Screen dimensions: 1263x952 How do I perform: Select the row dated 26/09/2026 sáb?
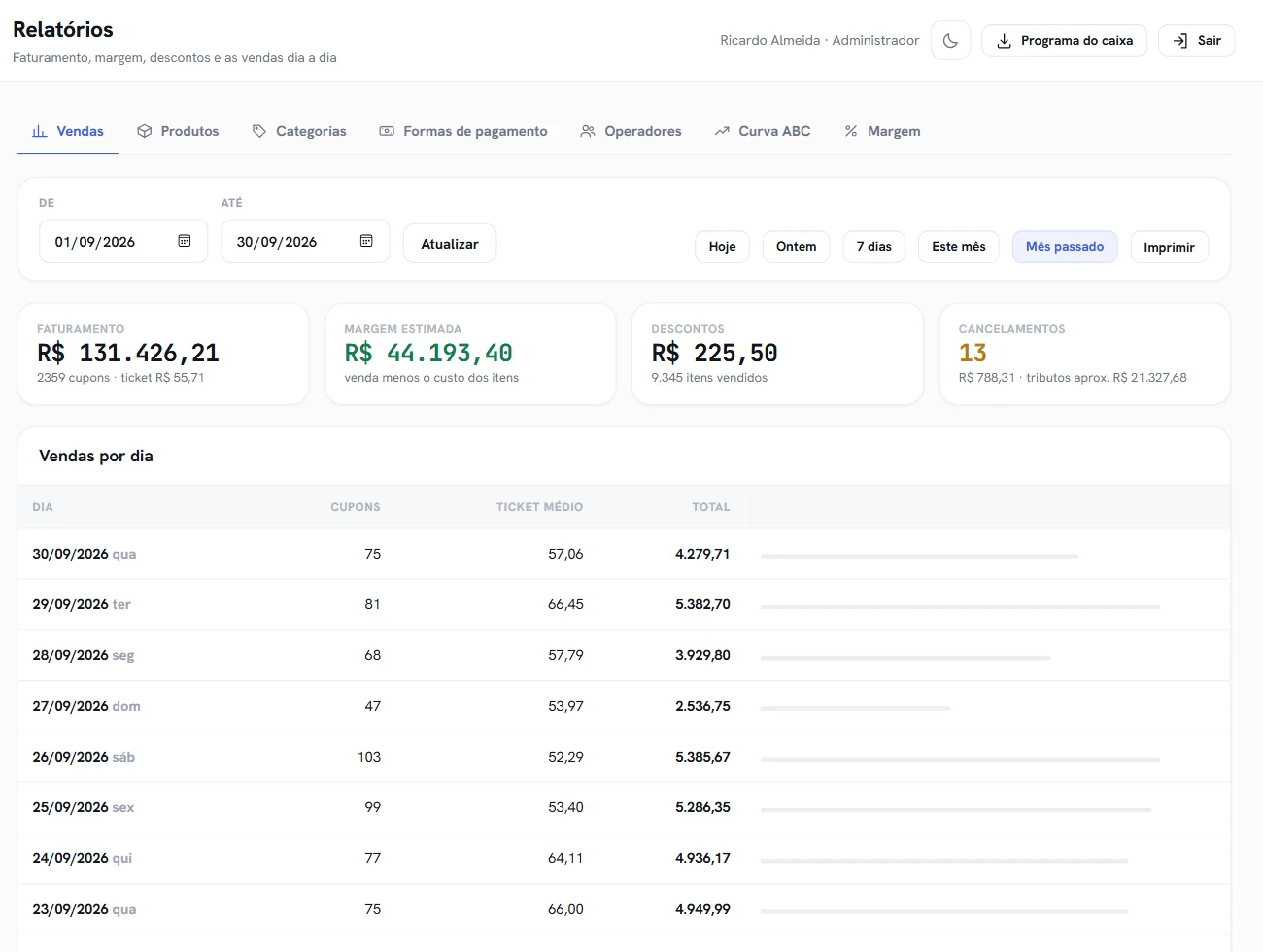point(624,757)
